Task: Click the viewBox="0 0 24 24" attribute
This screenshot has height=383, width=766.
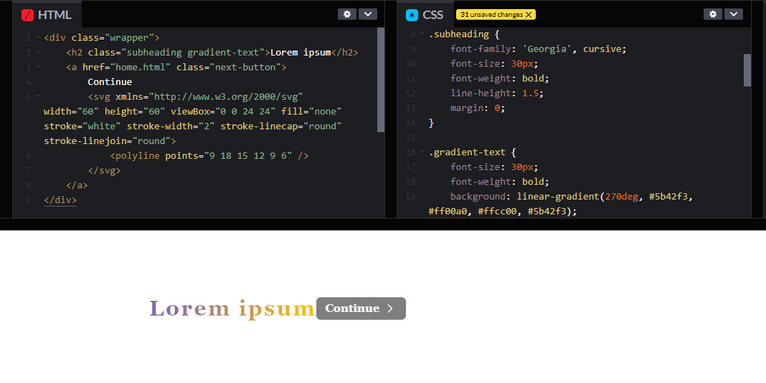Action: point(223,111)
